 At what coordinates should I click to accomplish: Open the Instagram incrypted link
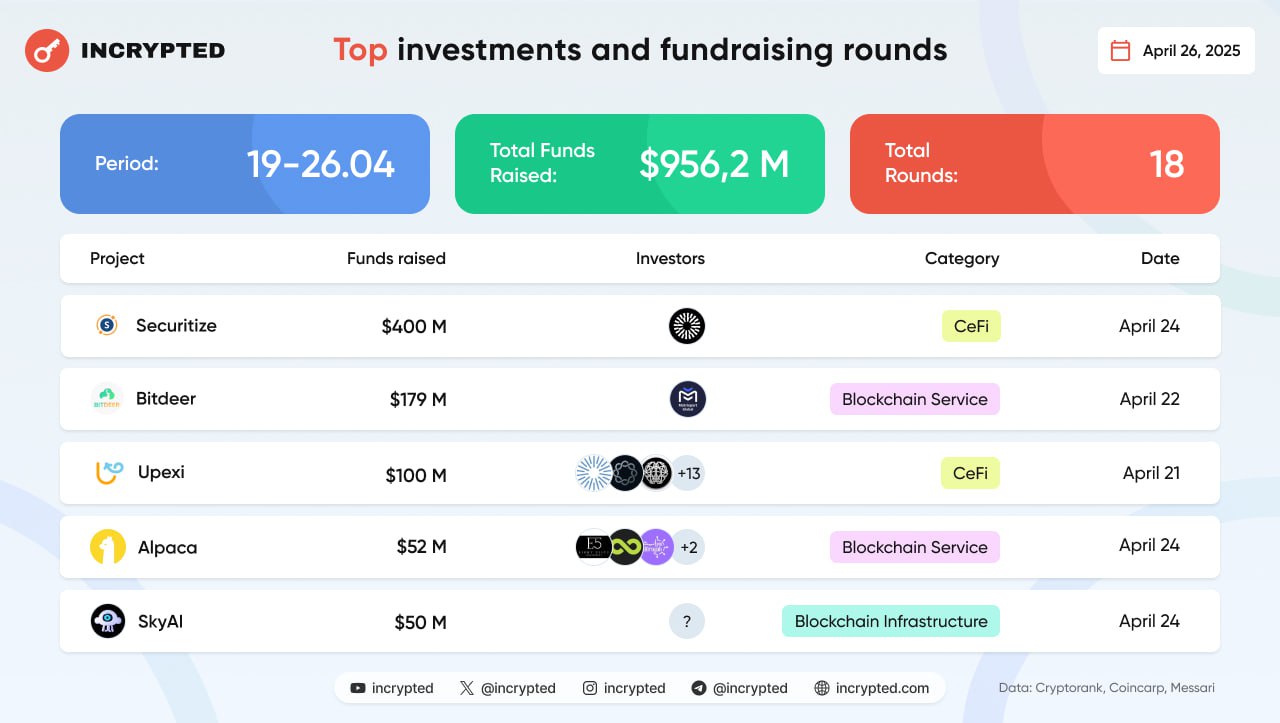pos(624,688)
